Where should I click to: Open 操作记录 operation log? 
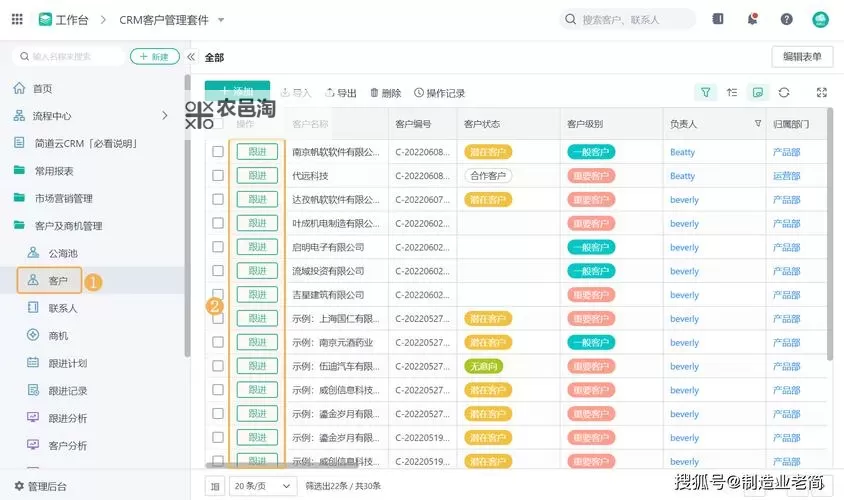(439, 93)
